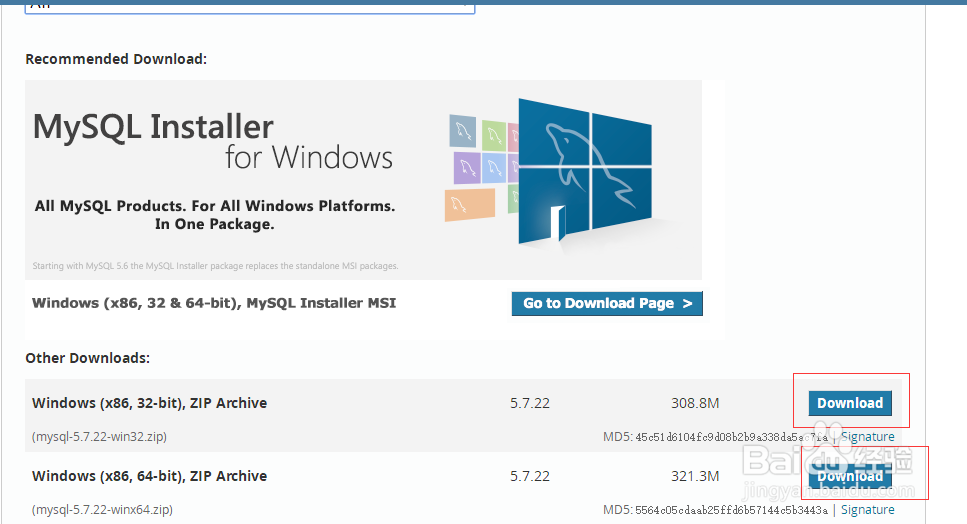Click "Windows (x86, 32 & 64-bit), MySQL Installer MSI" text
This screenshot has height=524, width=967.
pos(214,303)
